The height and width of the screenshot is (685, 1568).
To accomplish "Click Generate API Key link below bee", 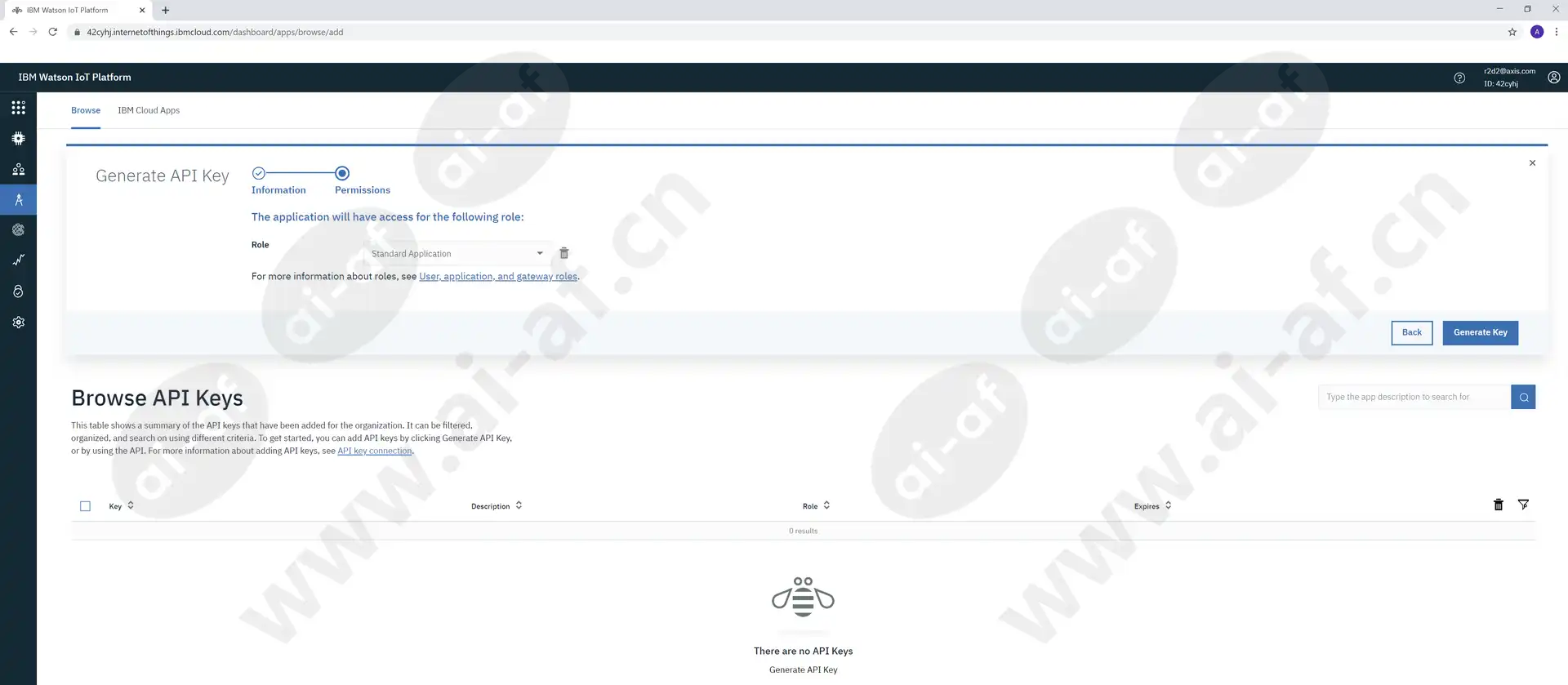I will click(x=803, y=670).
